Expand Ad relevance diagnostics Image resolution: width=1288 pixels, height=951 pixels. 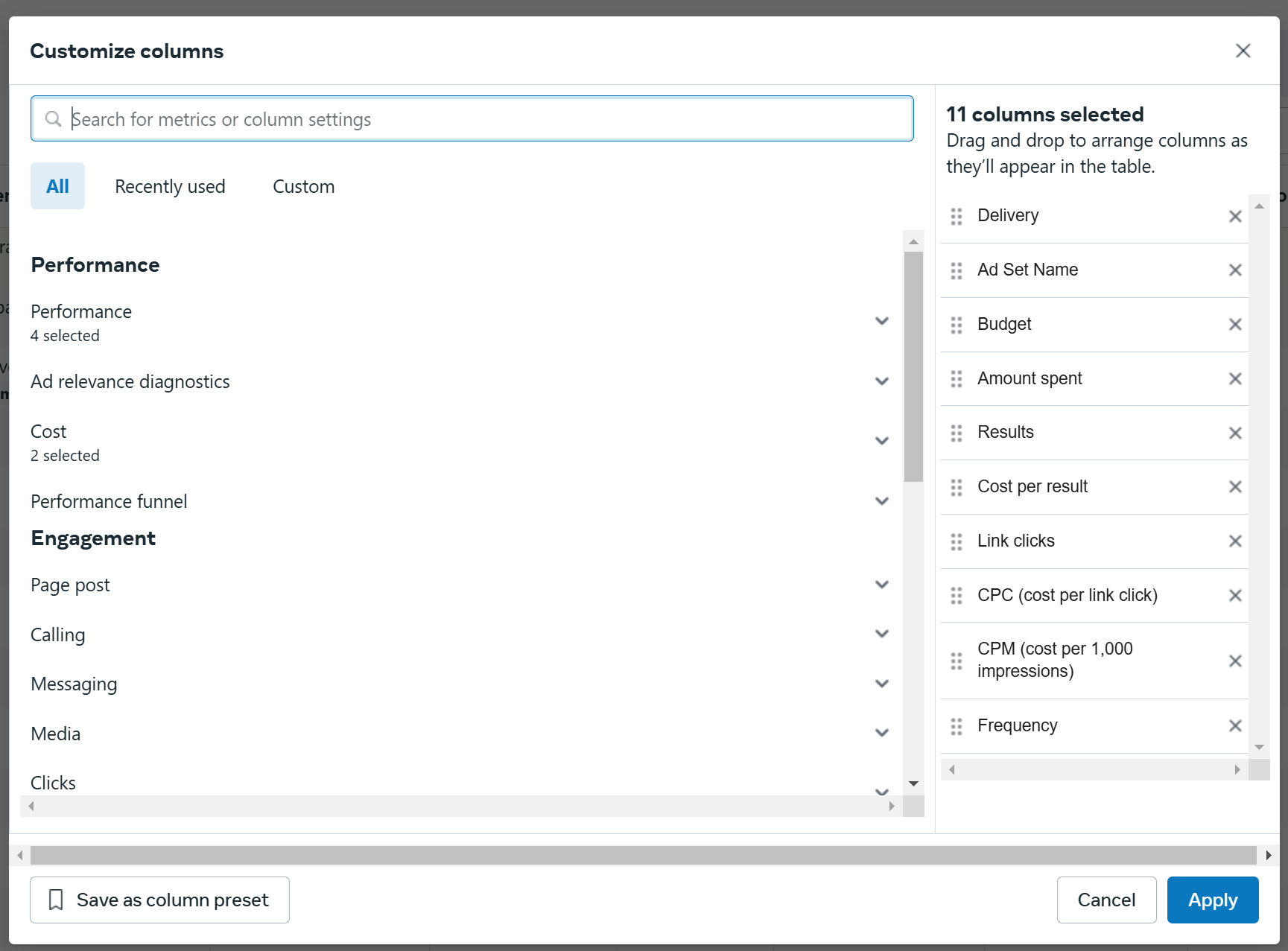(882, 381)
